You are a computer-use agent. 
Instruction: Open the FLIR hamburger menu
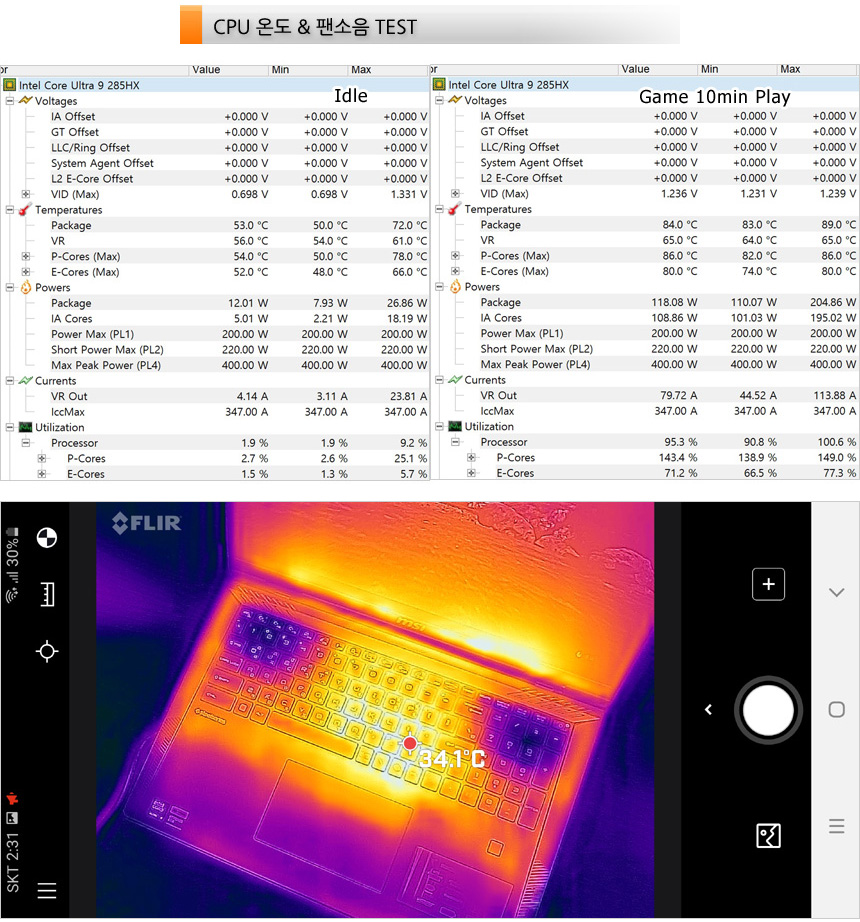pyautogui.click(x=46, y=890)
